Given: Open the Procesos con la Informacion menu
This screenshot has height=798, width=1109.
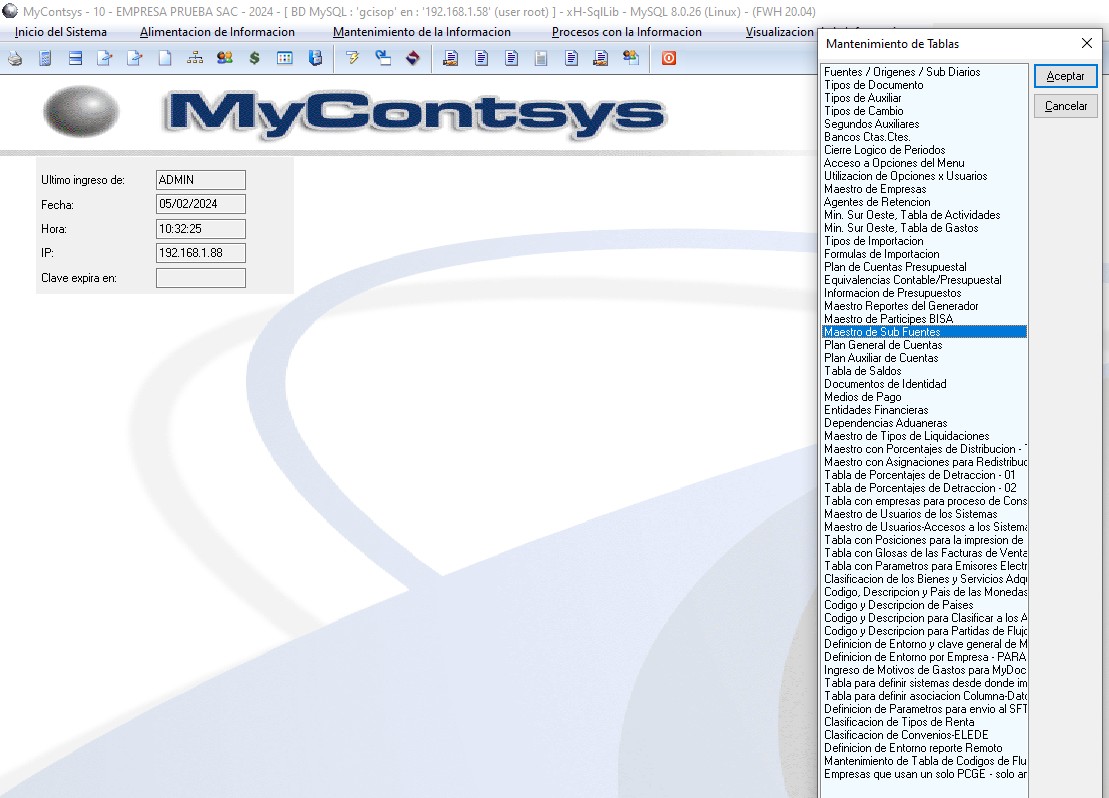Looking at the screenshot, I should (626, 32).
